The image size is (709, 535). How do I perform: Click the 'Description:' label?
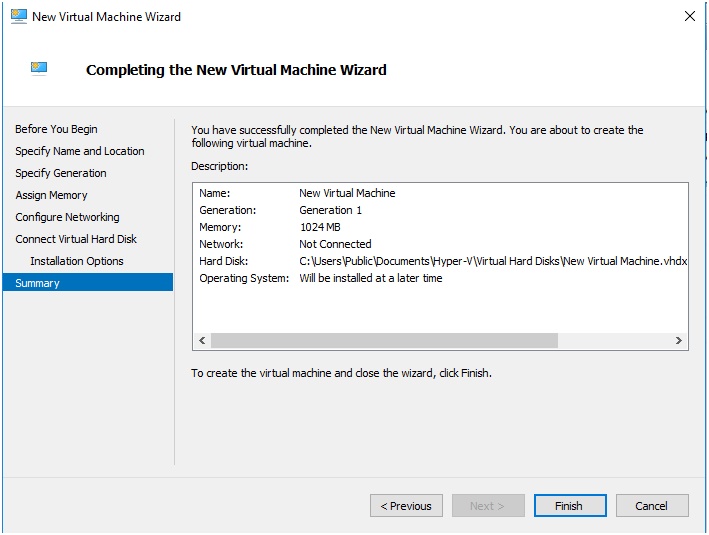coord(219,166)
